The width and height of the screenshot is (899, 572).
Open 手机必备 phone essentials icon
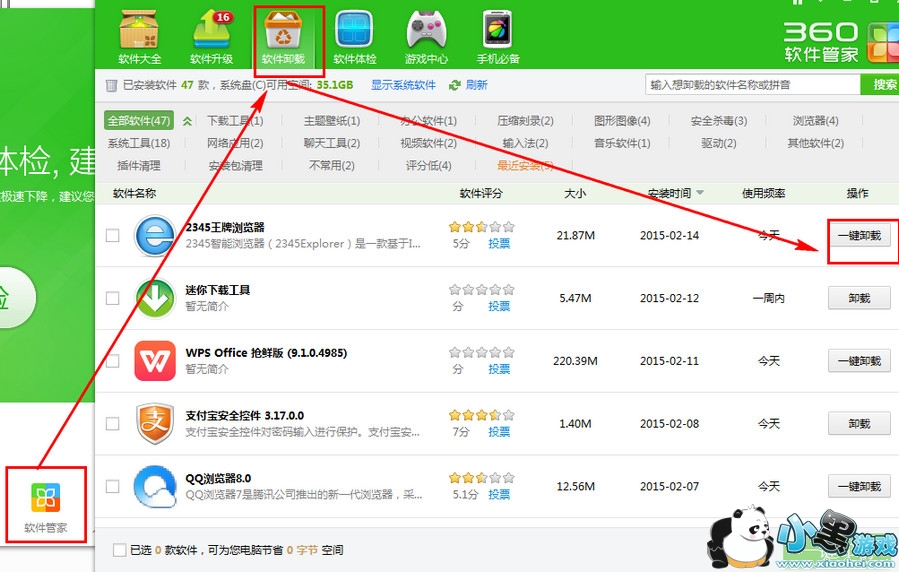[498, 37]
